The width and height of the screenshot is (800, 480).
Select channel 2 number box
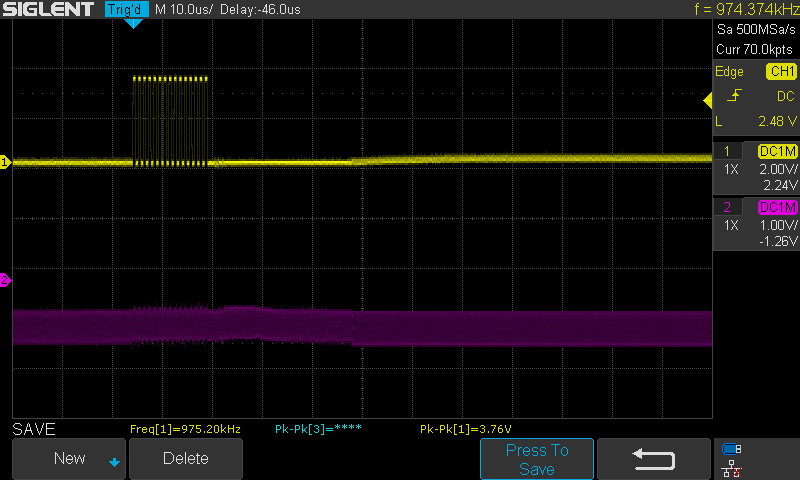(x=727, y=207)
